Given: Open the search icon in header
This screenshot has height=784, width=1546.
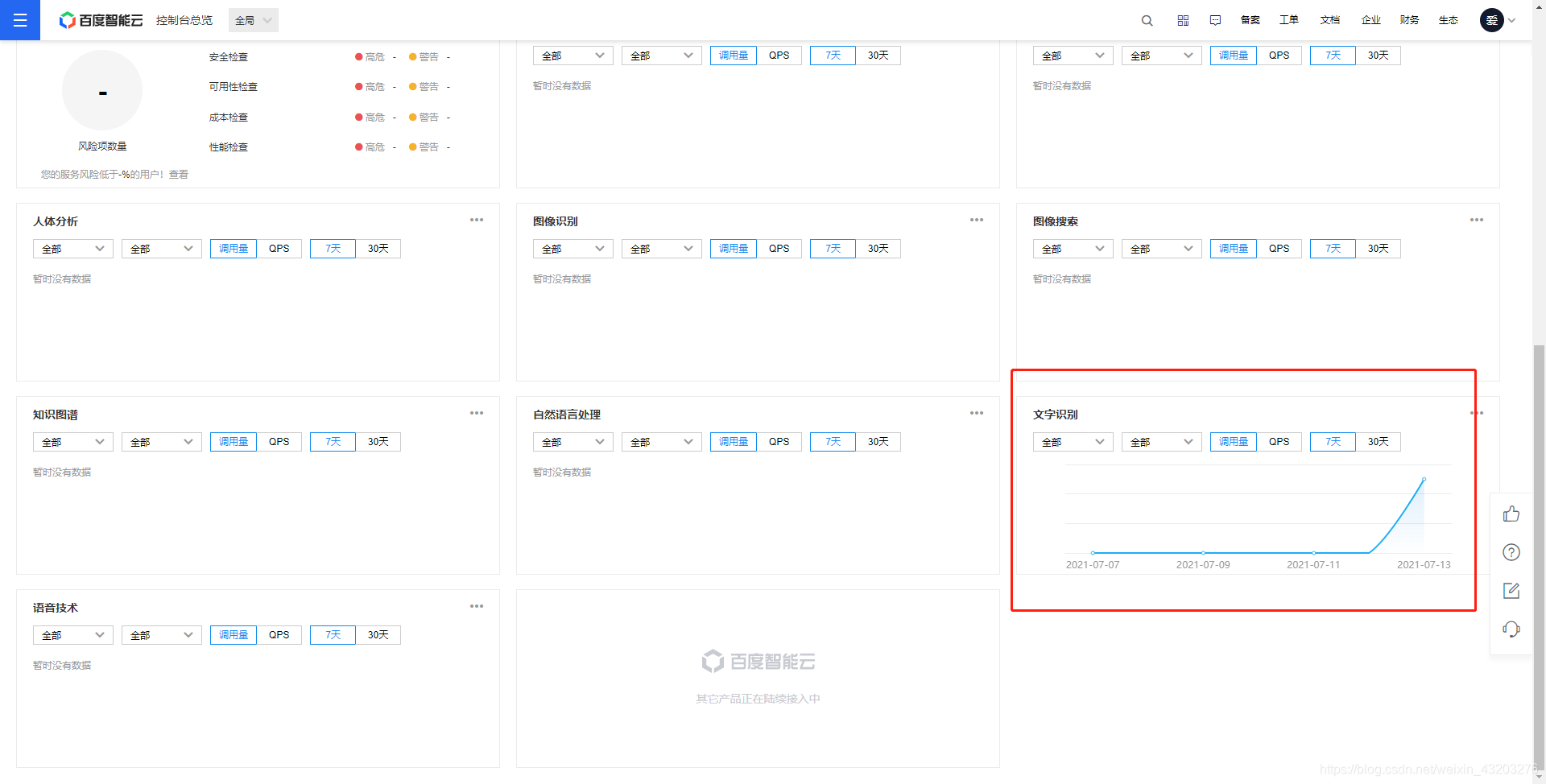Looking at the screenshot, I should click(1147, 20).
